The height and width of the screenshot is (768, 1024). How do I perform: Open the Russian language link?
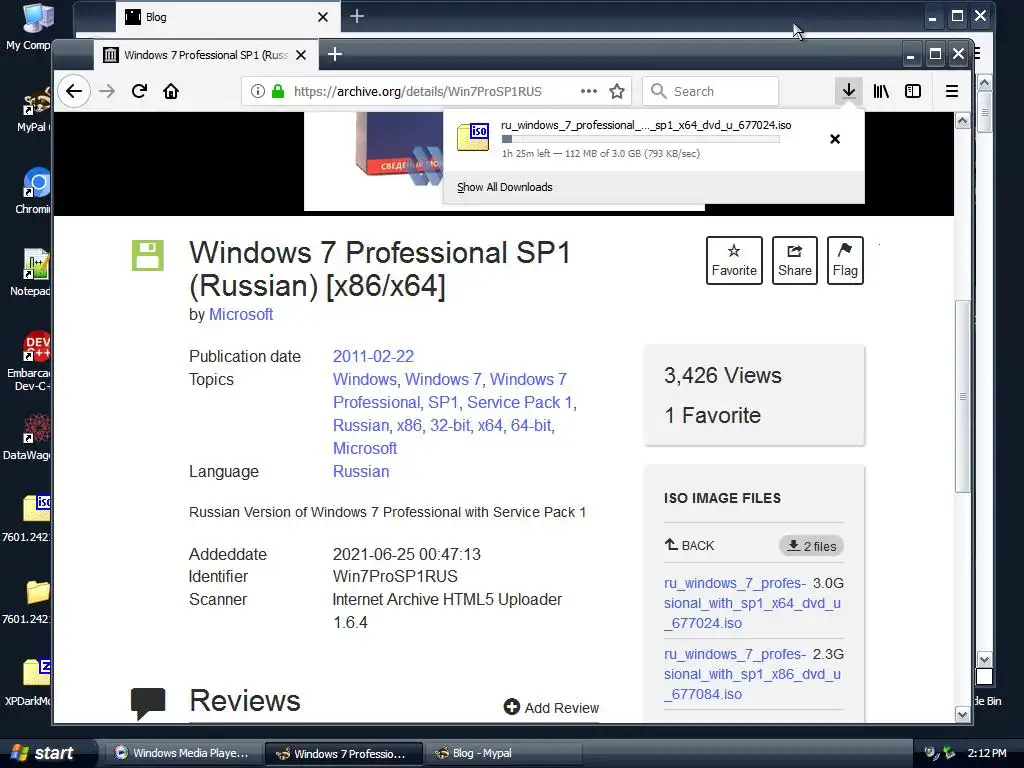point(361,472)
